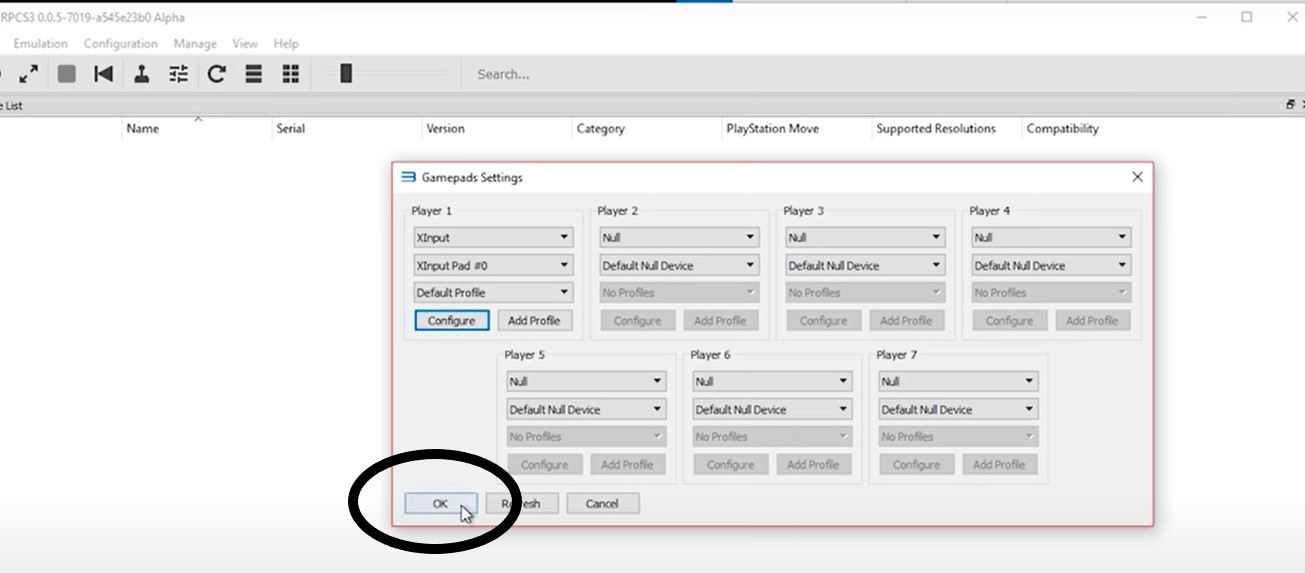Open Player 3 Default Null Device dropdown
The height and width of the screenshot is (573, 1305).
865,266
